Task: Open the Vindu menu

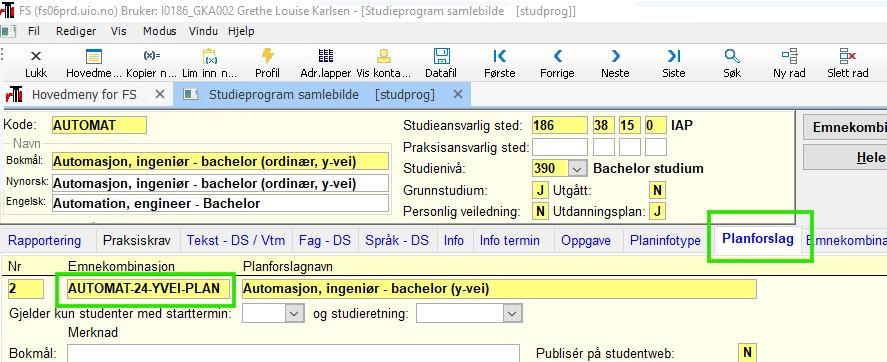Action: 203,32
